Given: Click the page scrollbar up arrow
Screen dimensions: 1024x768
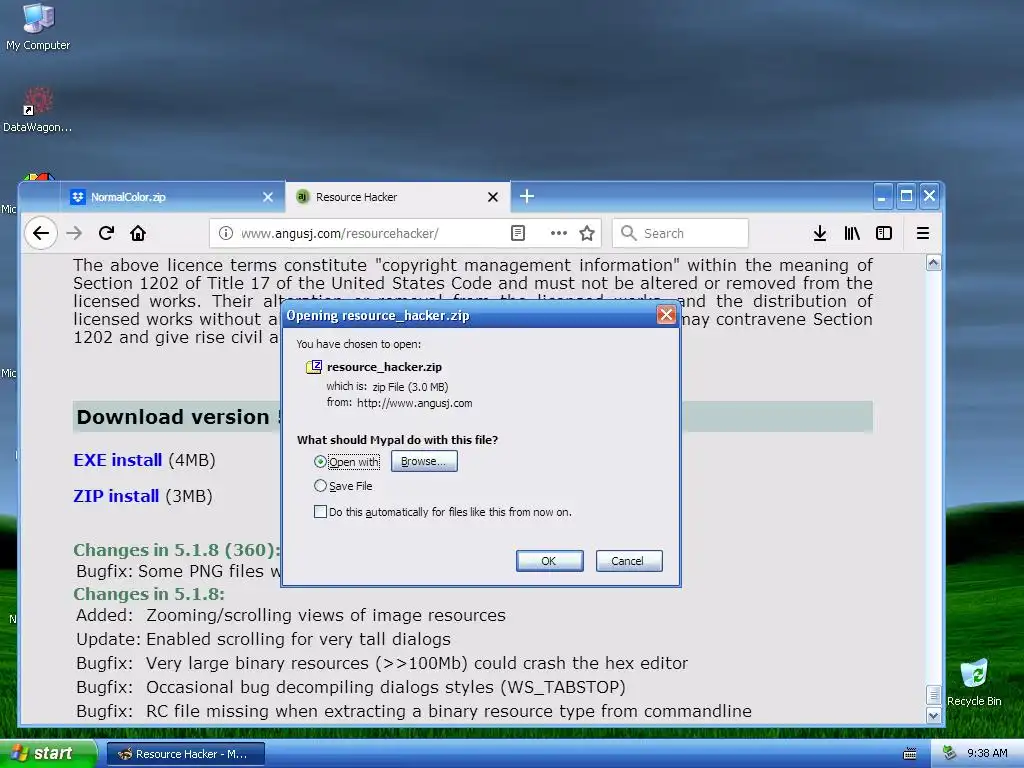Looking at the screenshot, I should pos(934,263).
